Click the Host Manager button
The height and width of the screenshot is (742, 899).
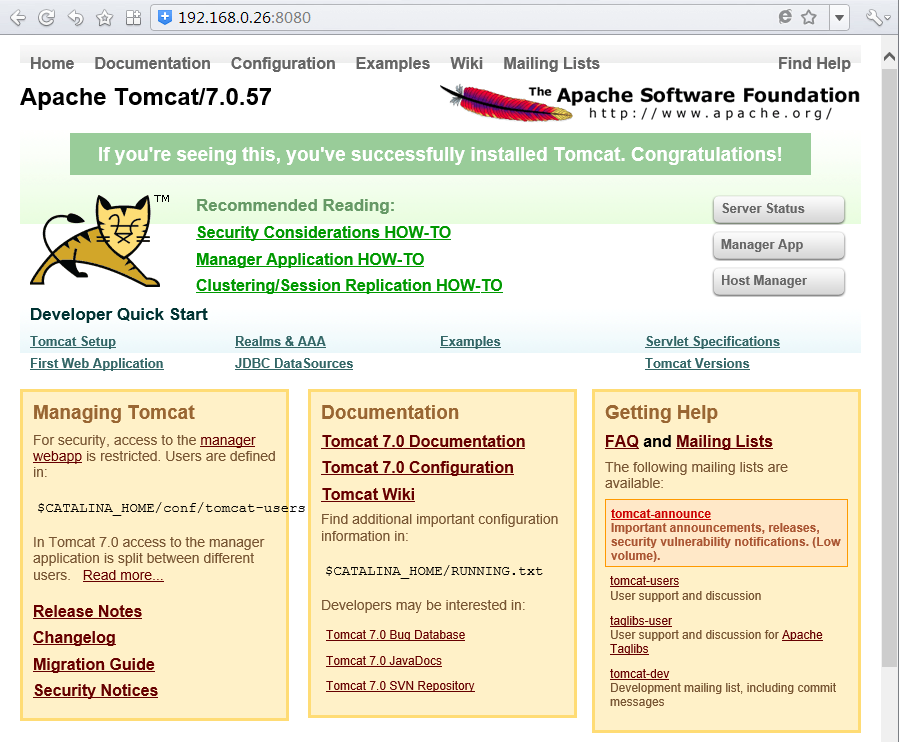click(779, 281)
